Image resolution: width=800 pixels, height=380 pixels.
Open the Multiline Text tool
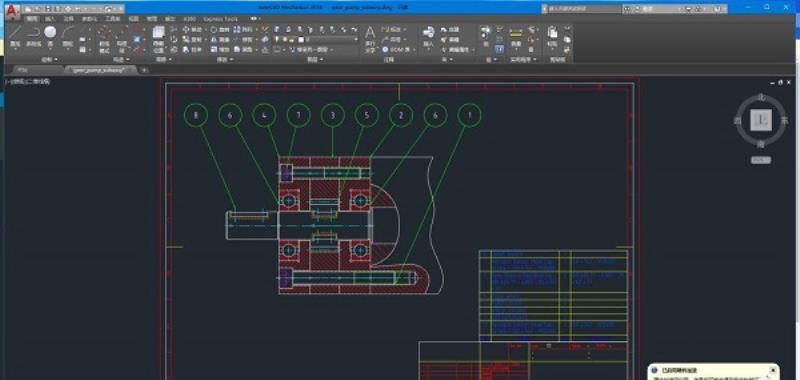pyautogui.click(x=370, y=37)
